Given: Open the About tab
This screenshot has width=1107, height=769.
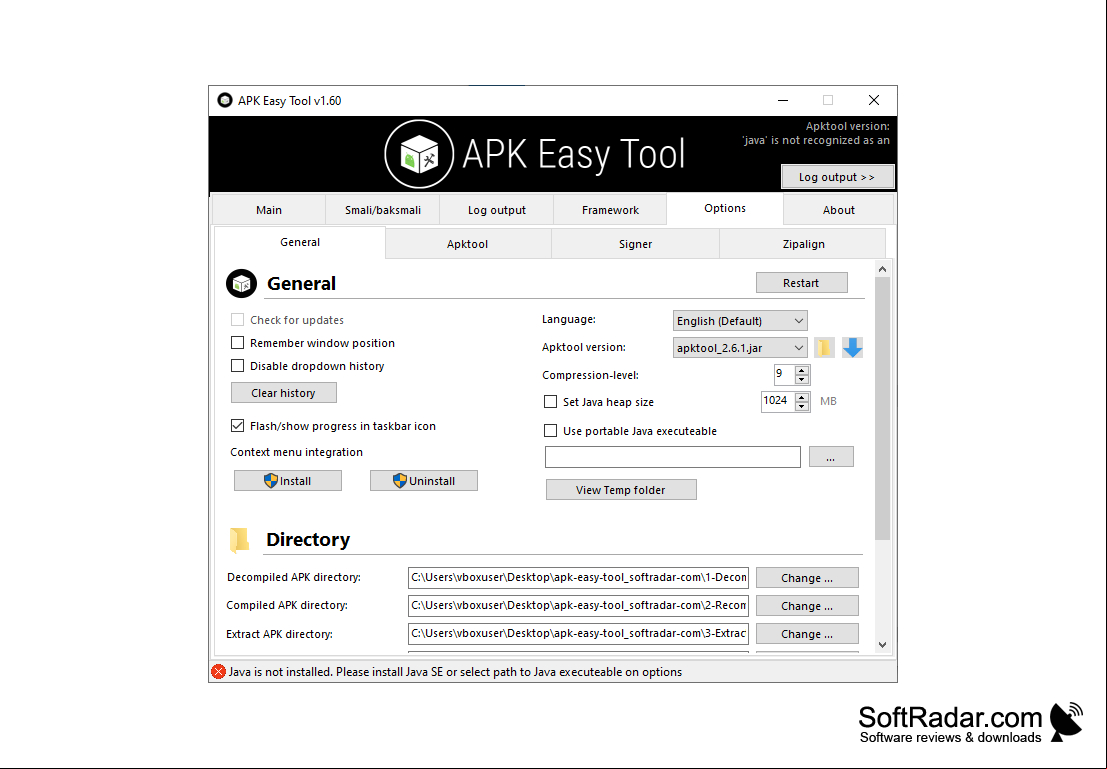Looking at the screenshot, I should (839, 210).
